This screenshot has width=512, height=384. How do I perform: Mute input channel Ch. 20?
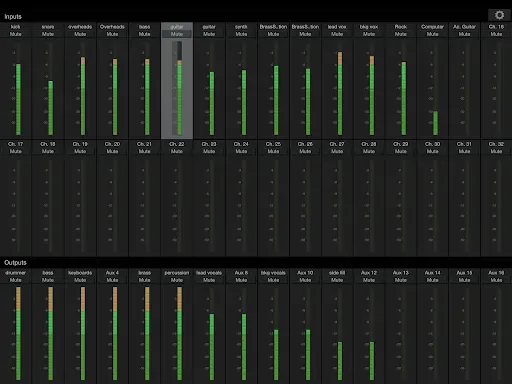pos(112,151)
